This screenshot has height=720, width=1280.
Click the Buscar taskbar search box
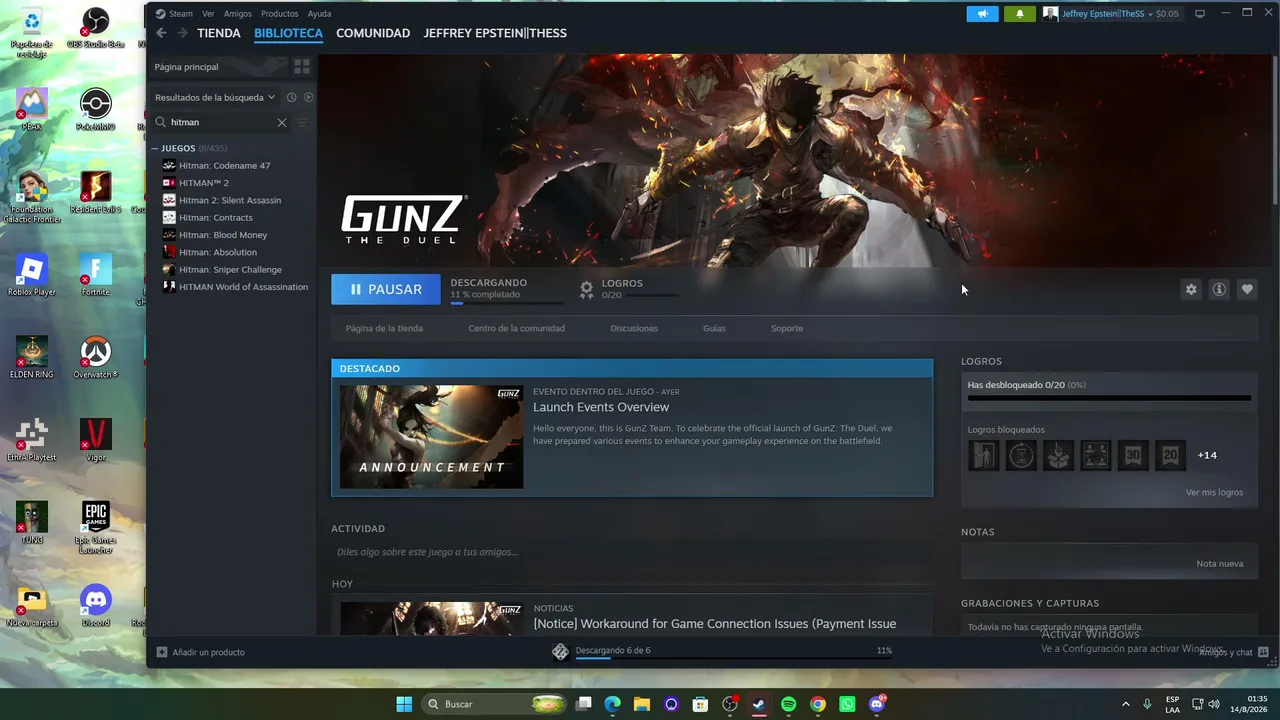point(496,704)
